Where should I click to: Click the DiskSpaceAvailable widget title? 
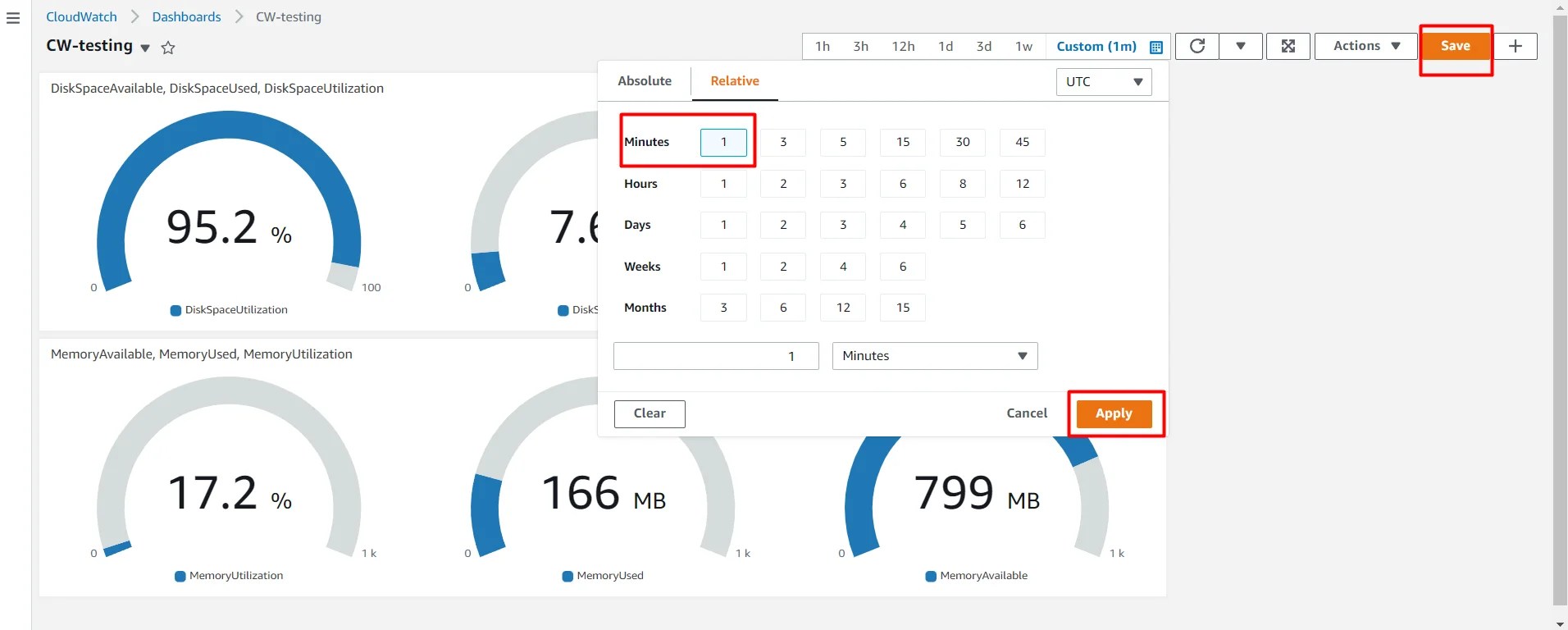pyautogui.click(x=217, y=89)
